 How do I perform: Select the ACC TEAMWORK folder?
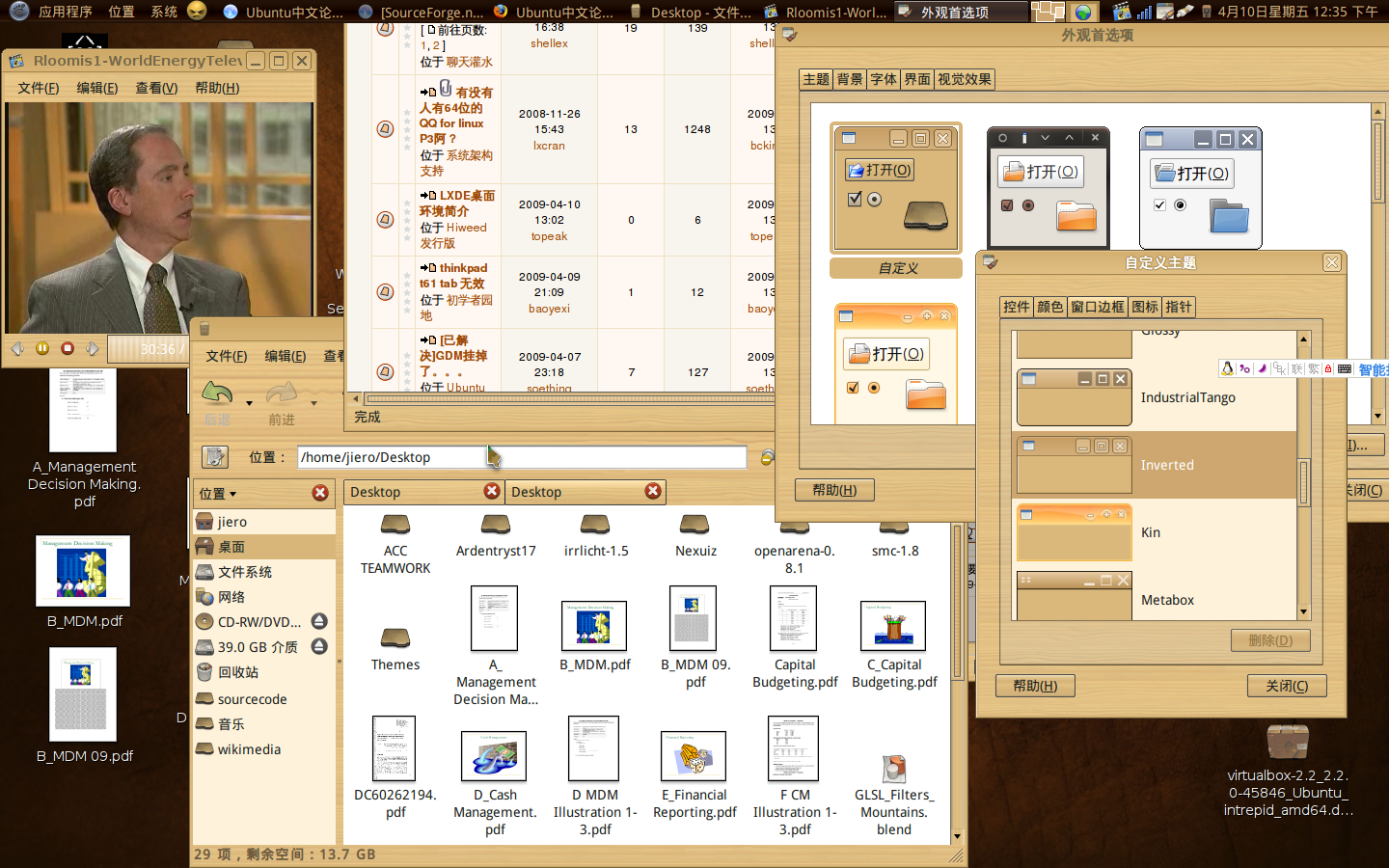tap(395, 525)
